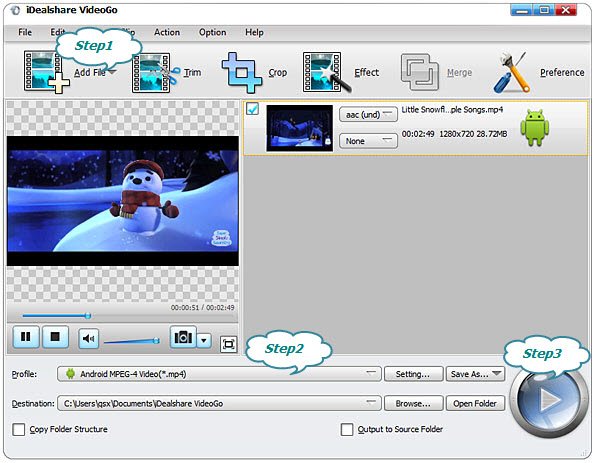
Task: Mute the preview audio speaker icon
Action: point(89,339)
